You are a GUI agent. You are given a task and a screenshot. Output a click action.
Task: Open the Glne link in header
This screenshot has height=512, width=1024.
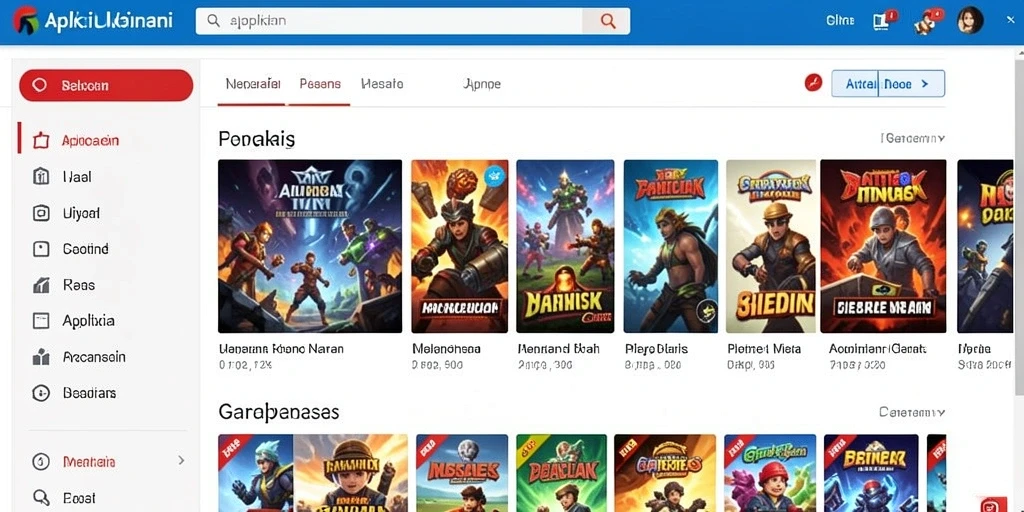pyautogui.click(x=840, y=20)
